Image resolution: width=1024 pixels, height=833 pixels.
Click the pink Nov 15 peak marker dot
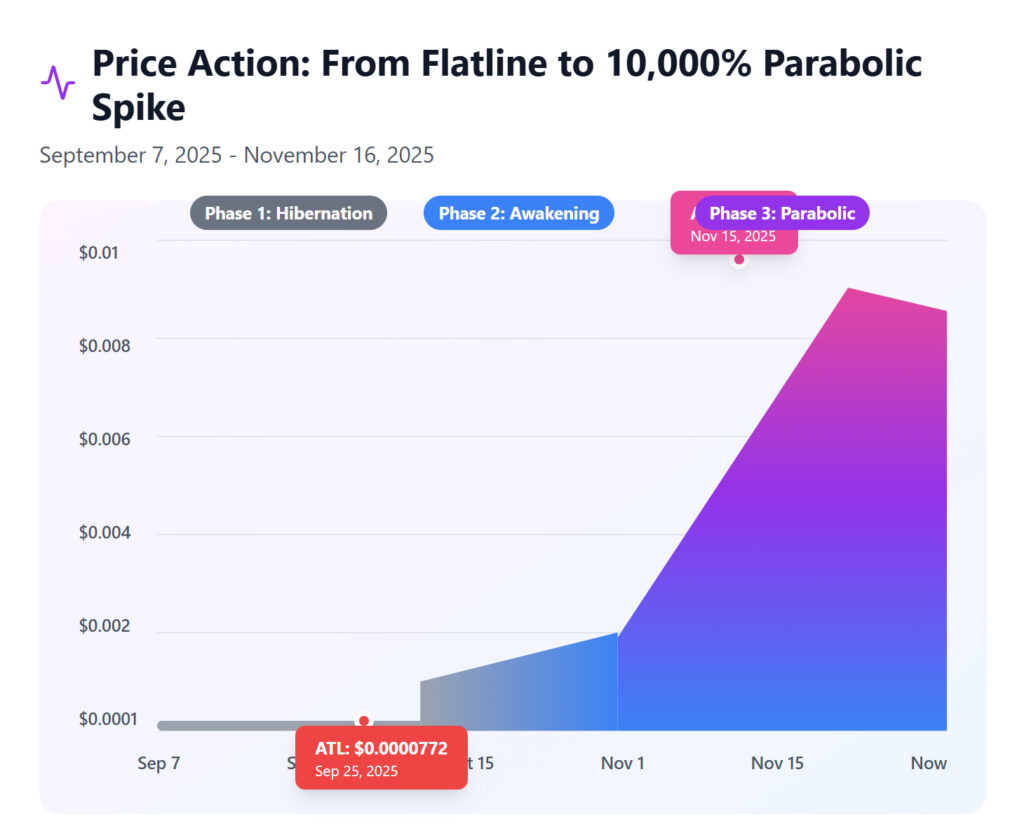pyautogui.click(x=739, y=260)
